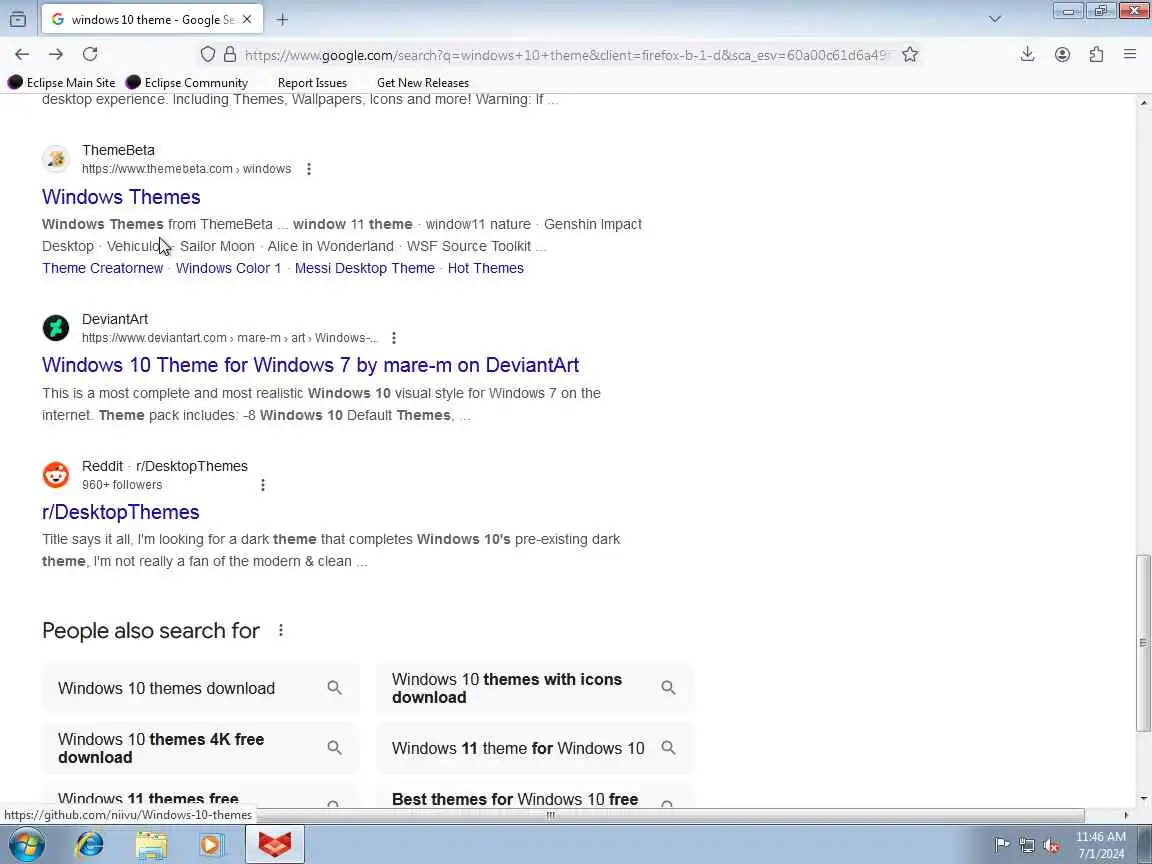This screenshot has height=864, width=1152.
Task: Open the Reddit result options menu
Action: pyautogui.click(x=263, y=485)
